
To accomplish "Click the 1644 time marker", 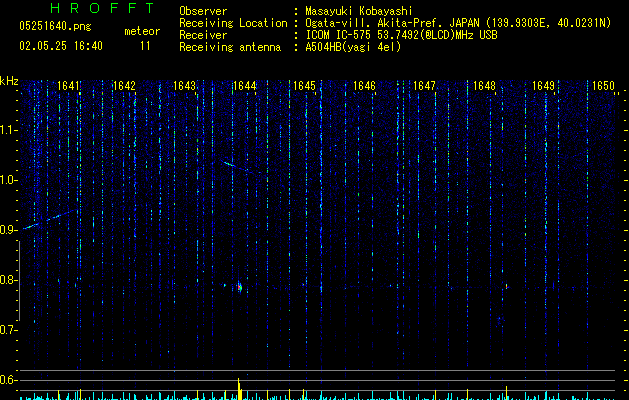I will [x=245, y=86].
